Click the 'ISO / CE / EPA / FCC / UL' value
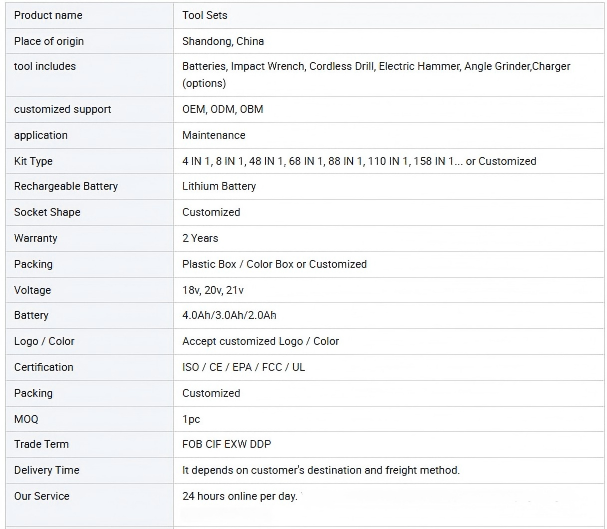The image size is (607, 529). point(244,367)
